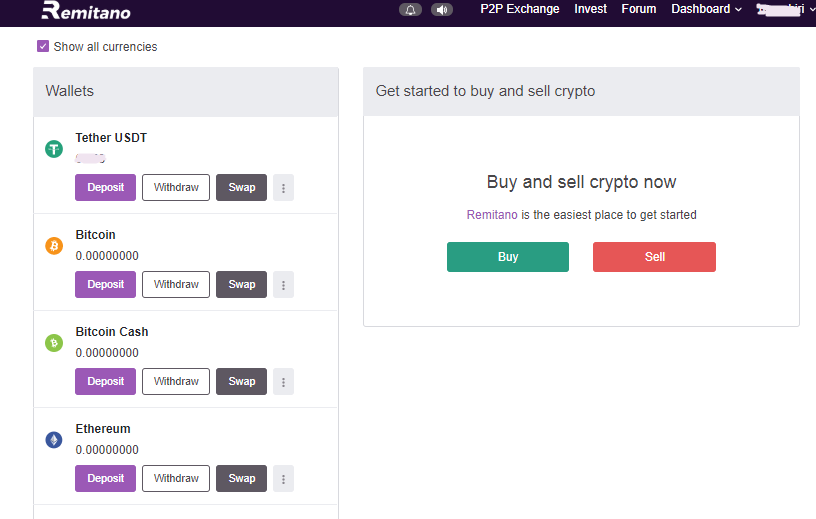Click the red Sell button

[x=654, y=257]
